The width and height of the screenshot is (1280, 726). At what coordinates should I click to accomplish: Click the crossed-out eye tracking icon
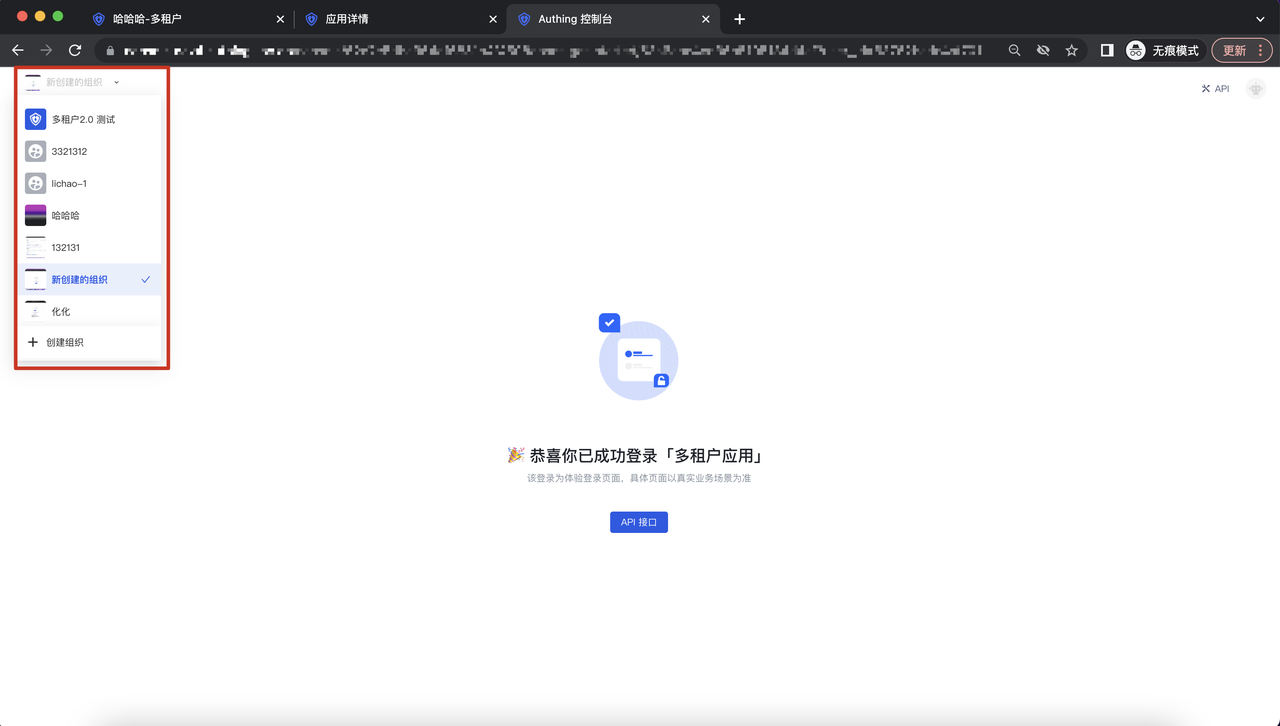click(x=1043, y=50)
